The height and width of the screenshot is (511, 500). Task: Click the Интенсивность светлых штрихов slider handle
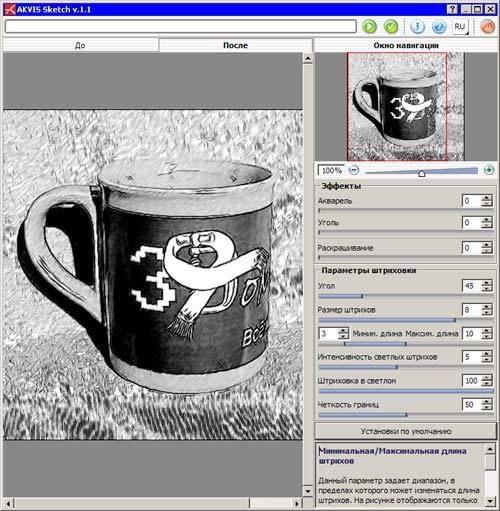click(397, 367)
